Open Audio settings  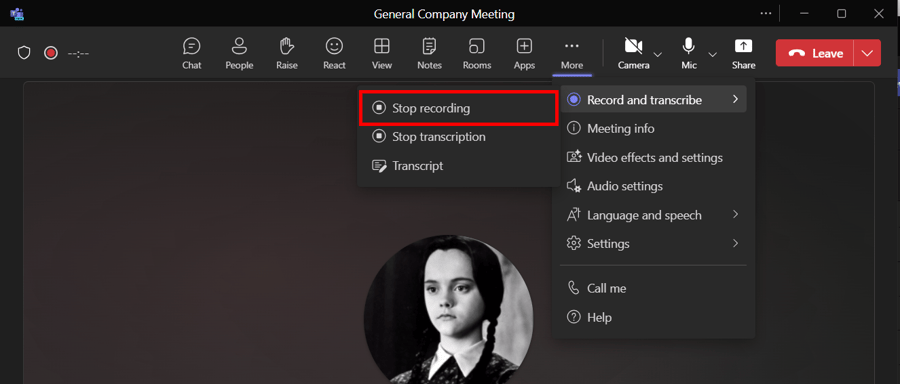[653, 186]
